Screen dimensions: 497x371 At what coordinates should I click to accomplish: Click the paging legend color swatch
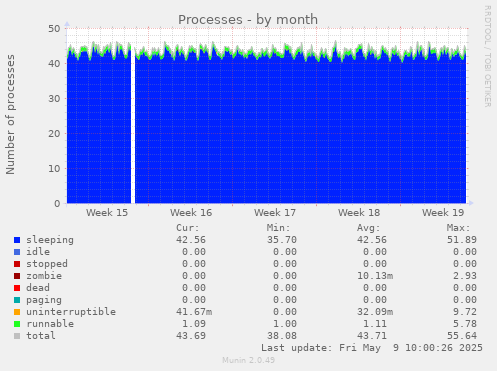click(17, 300)
